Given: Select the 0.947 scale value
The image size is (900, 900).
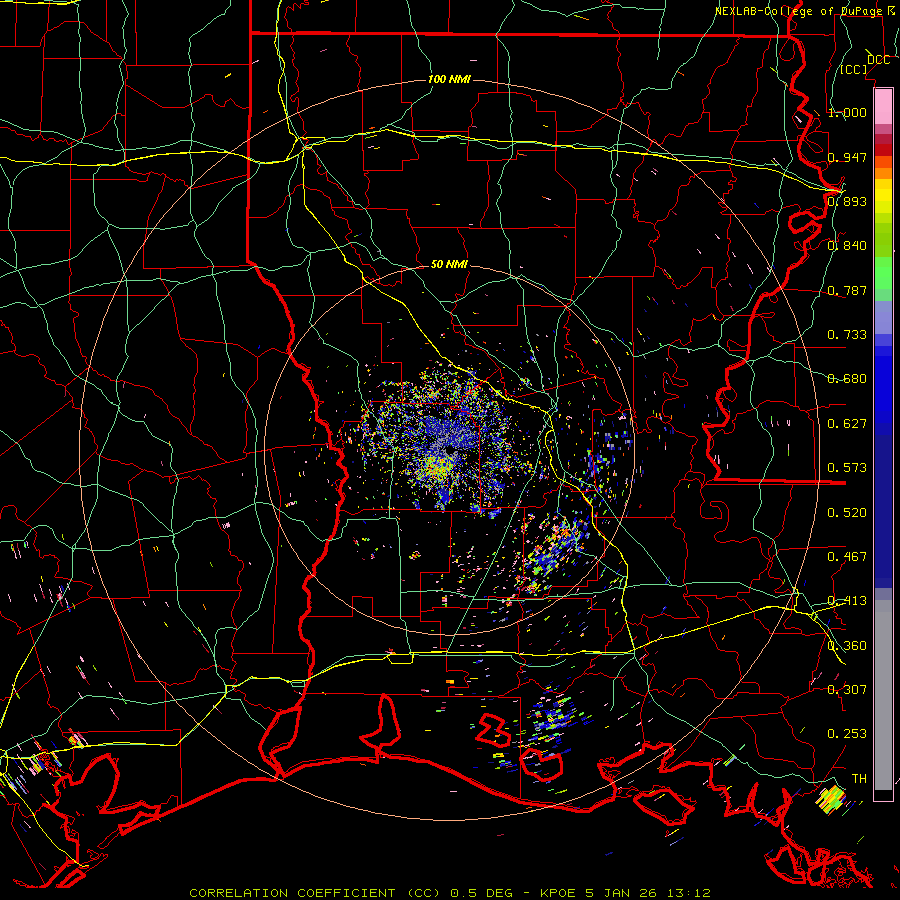Looking at the screenshot, I should pyautogui.click(x=847, y=157).
